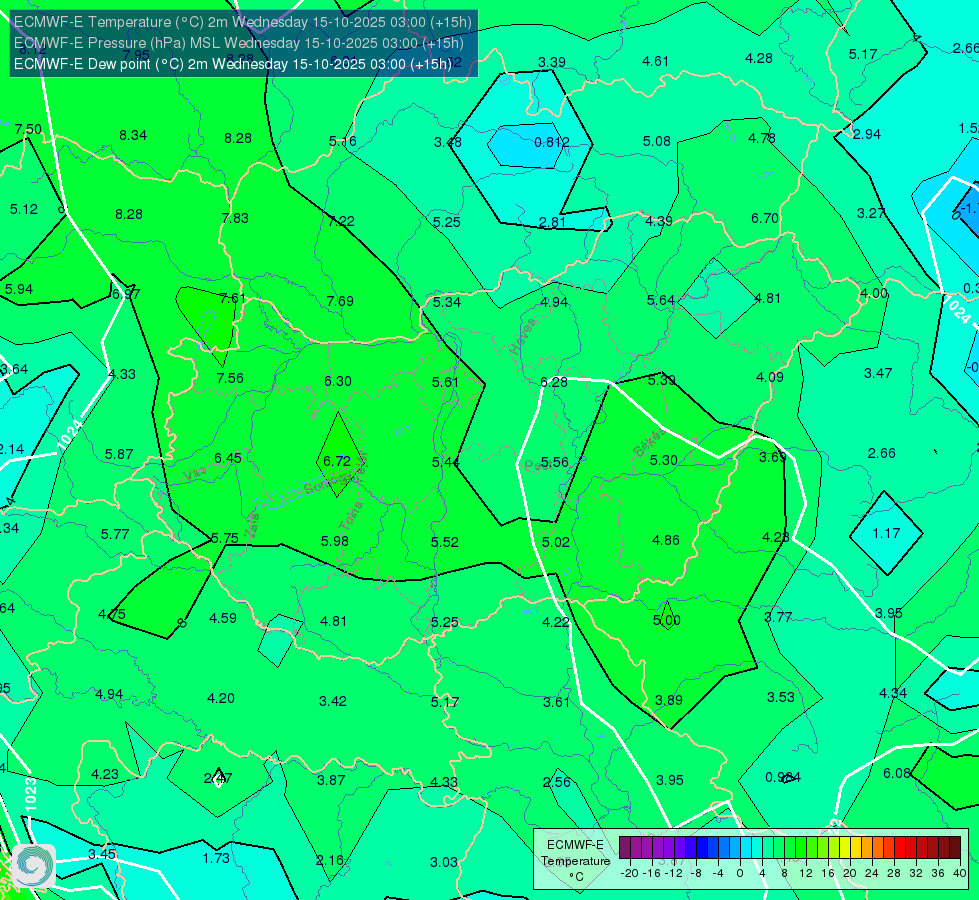Click the 6.72 value inside the diamond contour

tap(337, 461)
